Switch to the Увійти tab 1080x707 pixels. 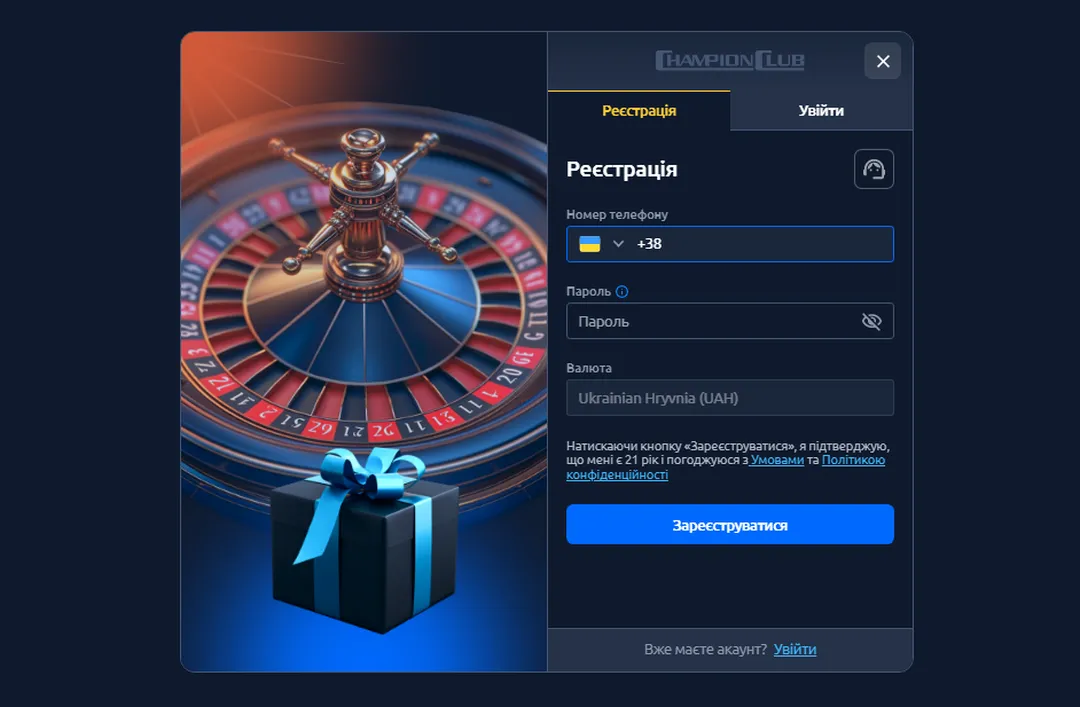(x=821, y=110)
